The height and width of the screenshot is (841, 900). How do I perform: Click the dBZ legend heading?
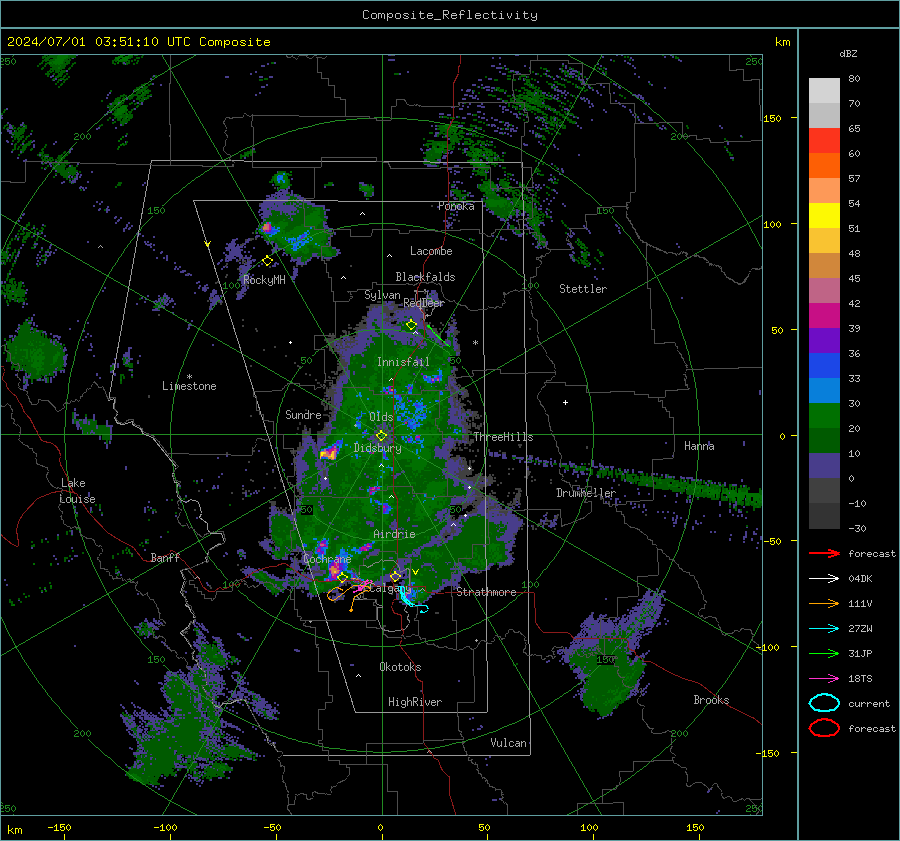point(848,53)
